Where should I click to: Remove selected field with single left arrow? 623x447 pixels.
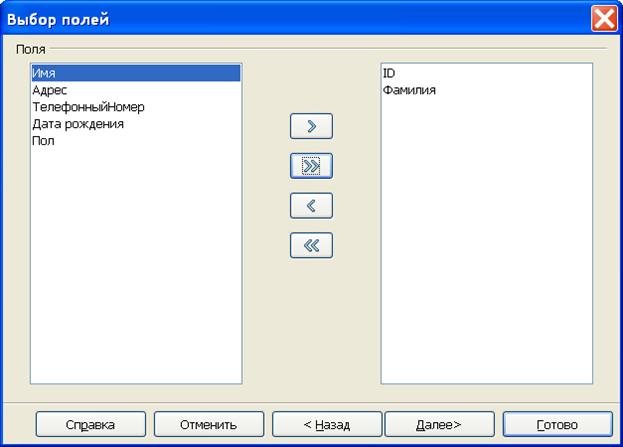(311, 206)
